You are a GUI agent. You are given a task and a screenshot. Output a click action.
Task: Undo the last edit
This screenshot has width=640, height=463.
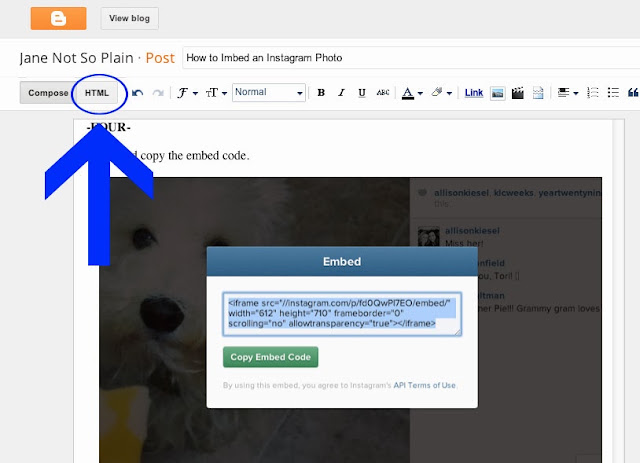coord(138,93)
